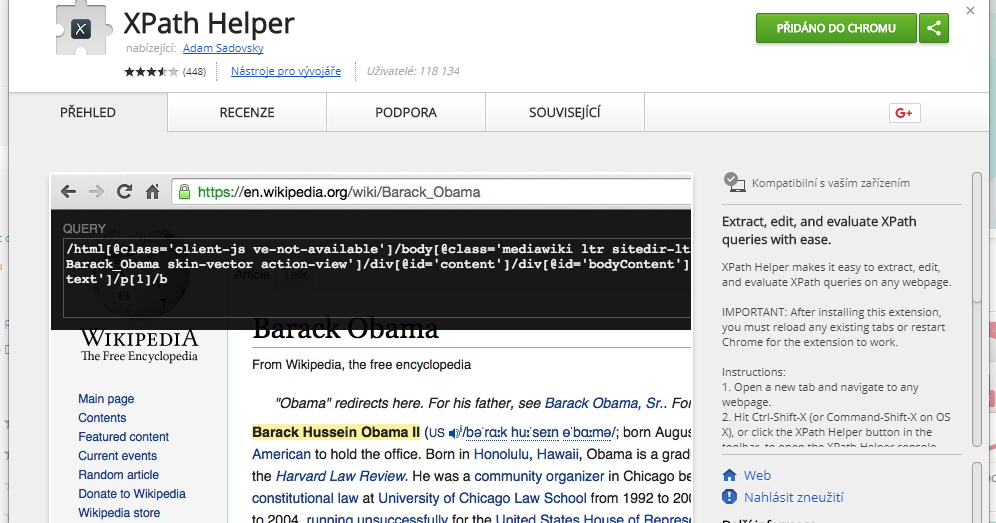The image size is (996, 523).
Task: Click the exclamation icon beside Nahlásit zneužití
Action: tap(729, 497)
